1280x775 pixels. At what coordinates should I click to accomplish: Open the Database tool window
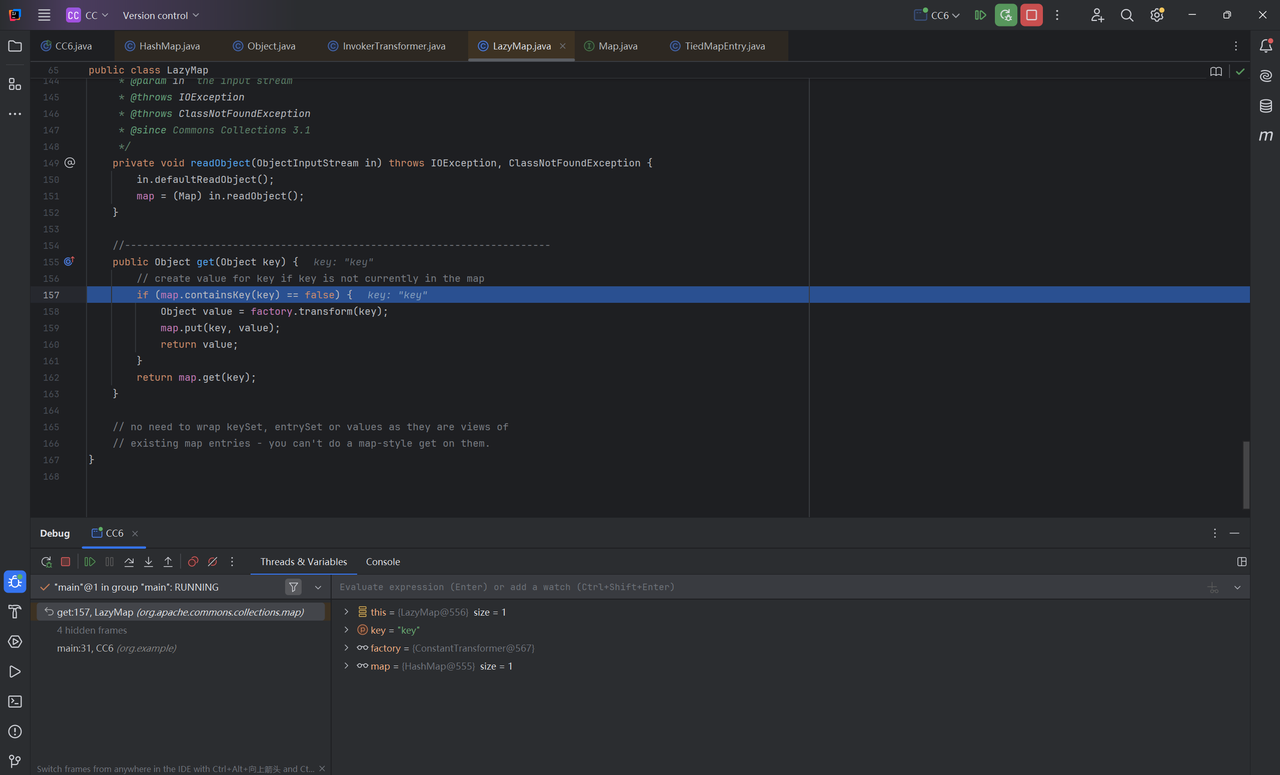pos(1265,106)
